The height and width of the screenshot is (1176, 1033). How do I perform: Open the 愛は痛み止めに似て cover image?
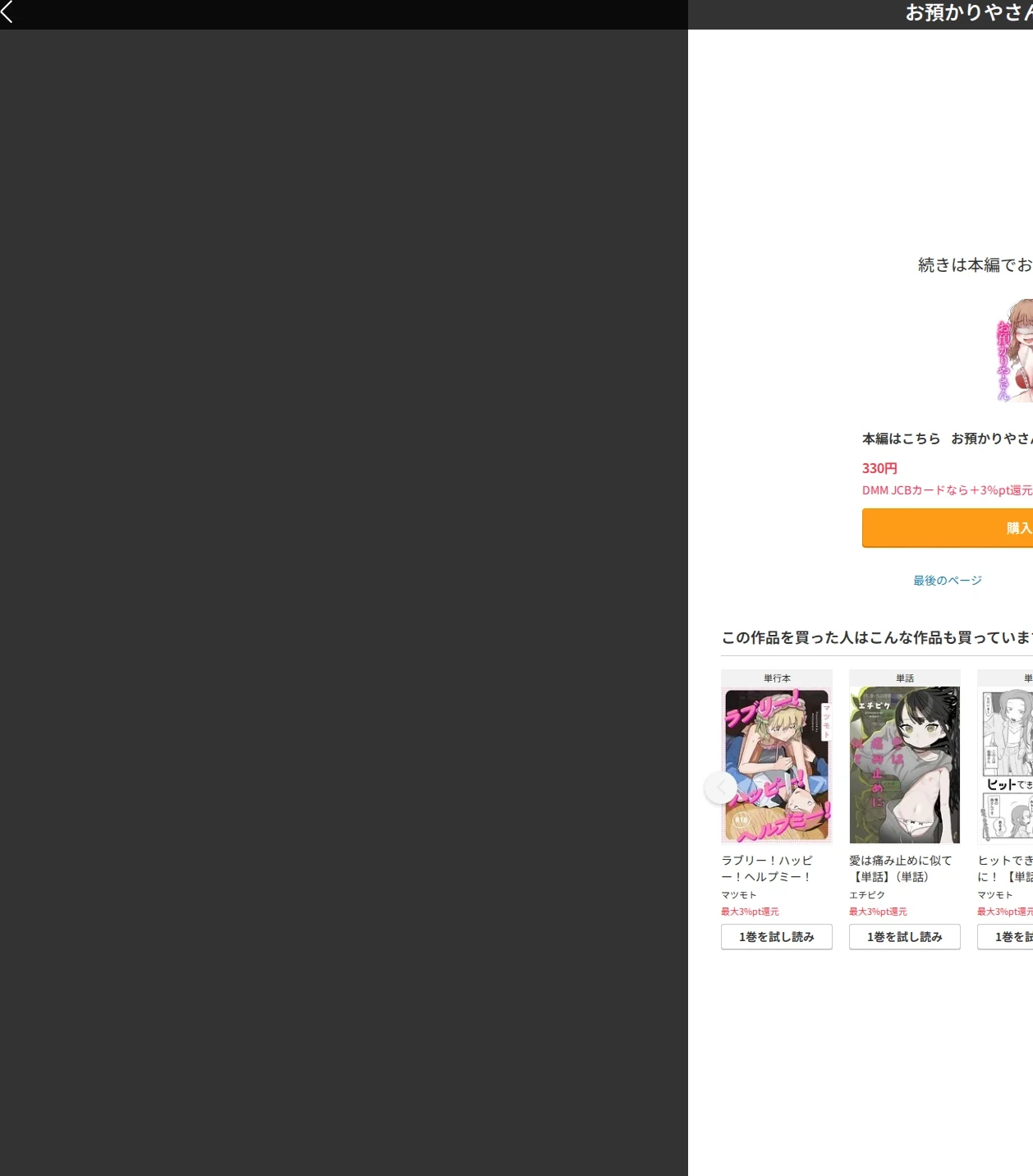click(x=905, y=765)
